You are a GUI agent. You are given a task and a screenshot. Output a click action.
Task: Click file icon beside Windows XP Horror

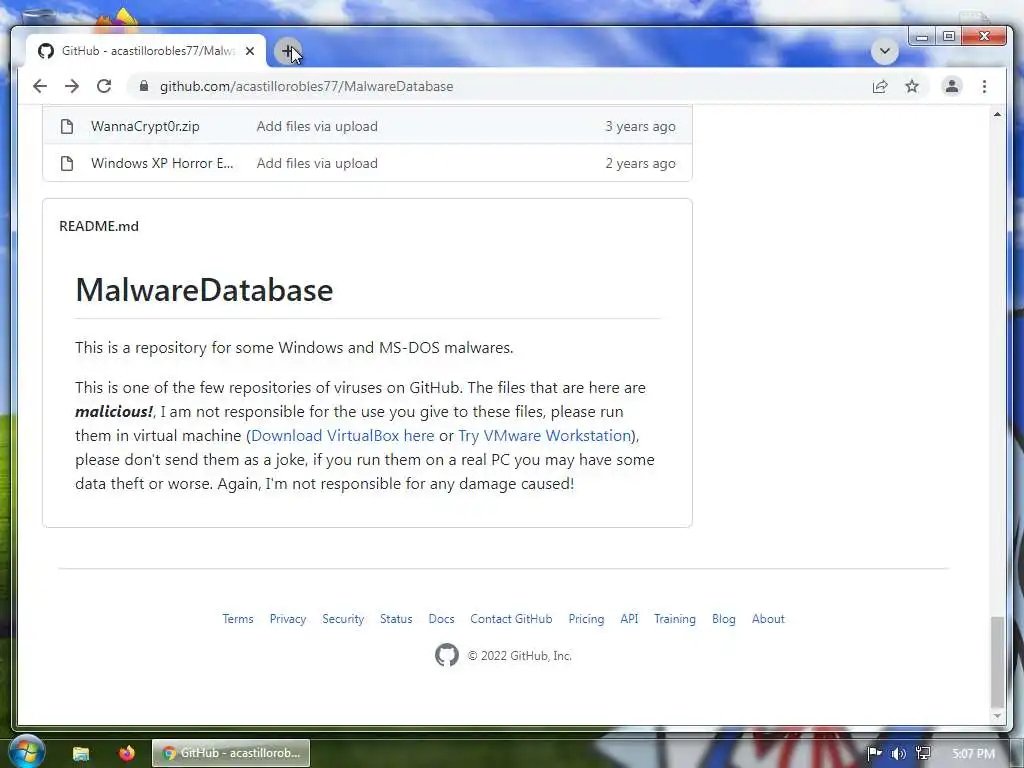(x=67, y=163)
